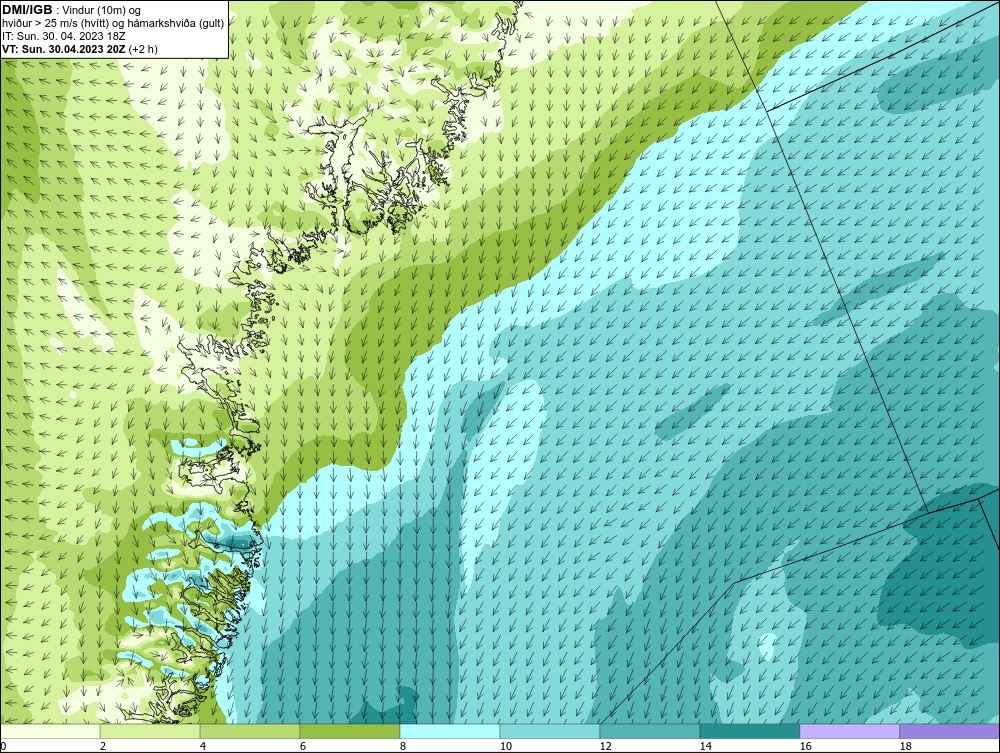Screen dimensions: 1000x753
Task: Click the '(+2 h)' forecast offset text
Action: [143, 48]
